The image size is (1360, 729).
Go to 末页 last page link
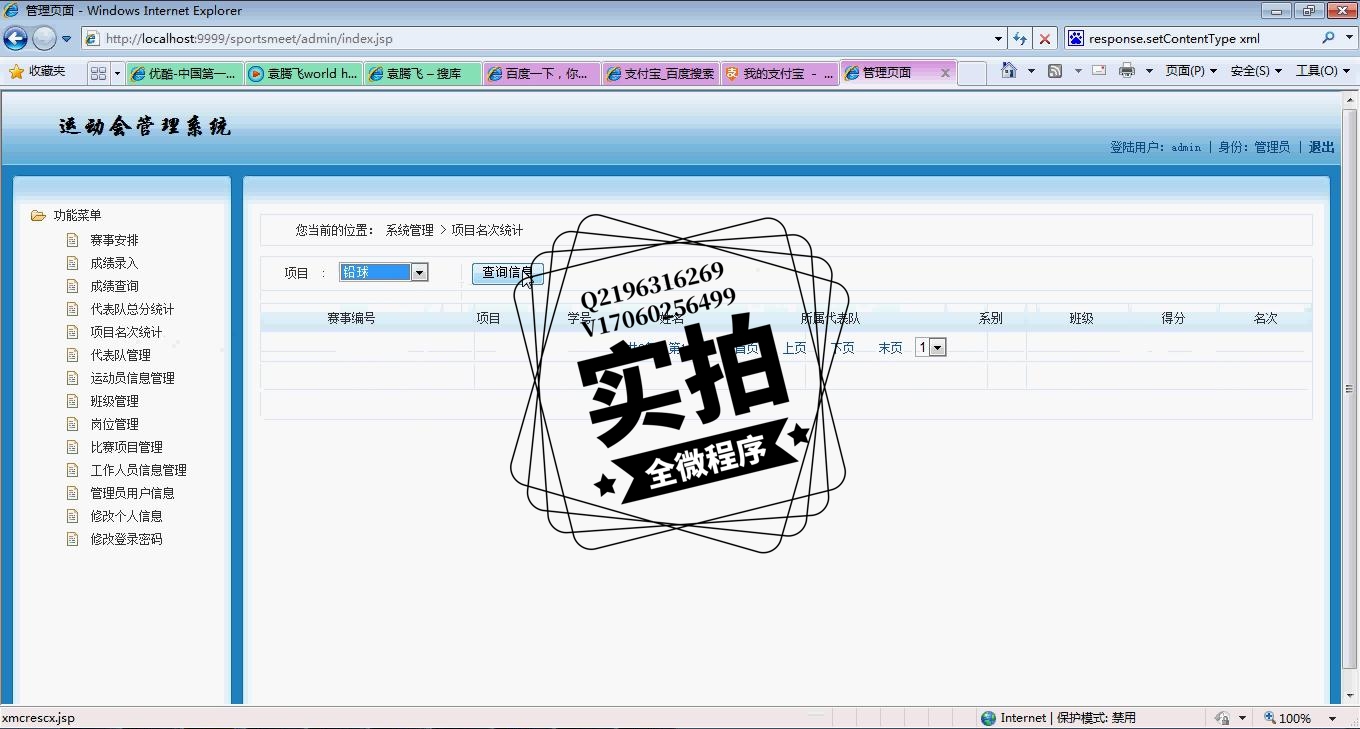[x=890, y=348]
